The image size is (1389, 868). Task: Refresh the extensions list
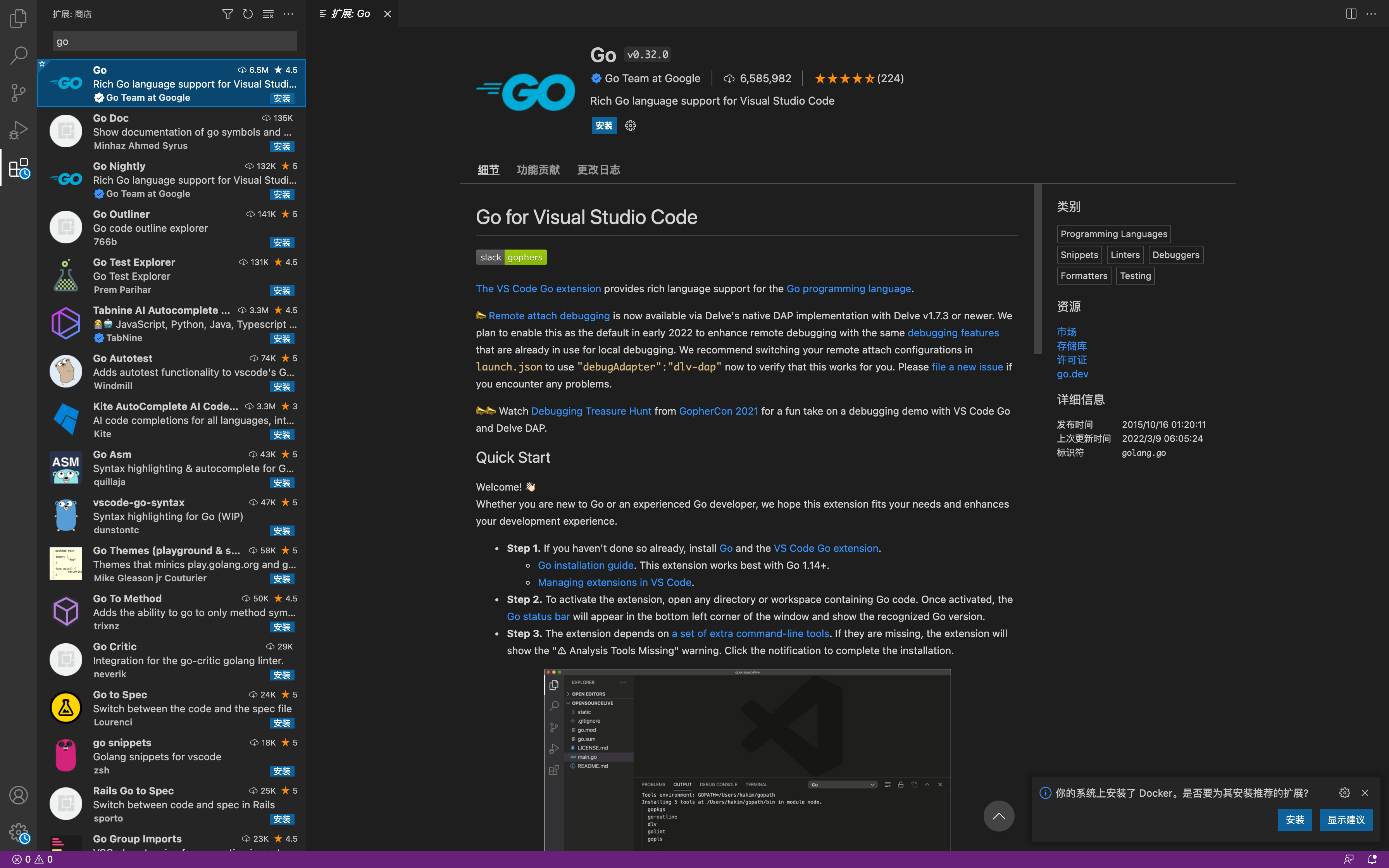click(247, 14)
